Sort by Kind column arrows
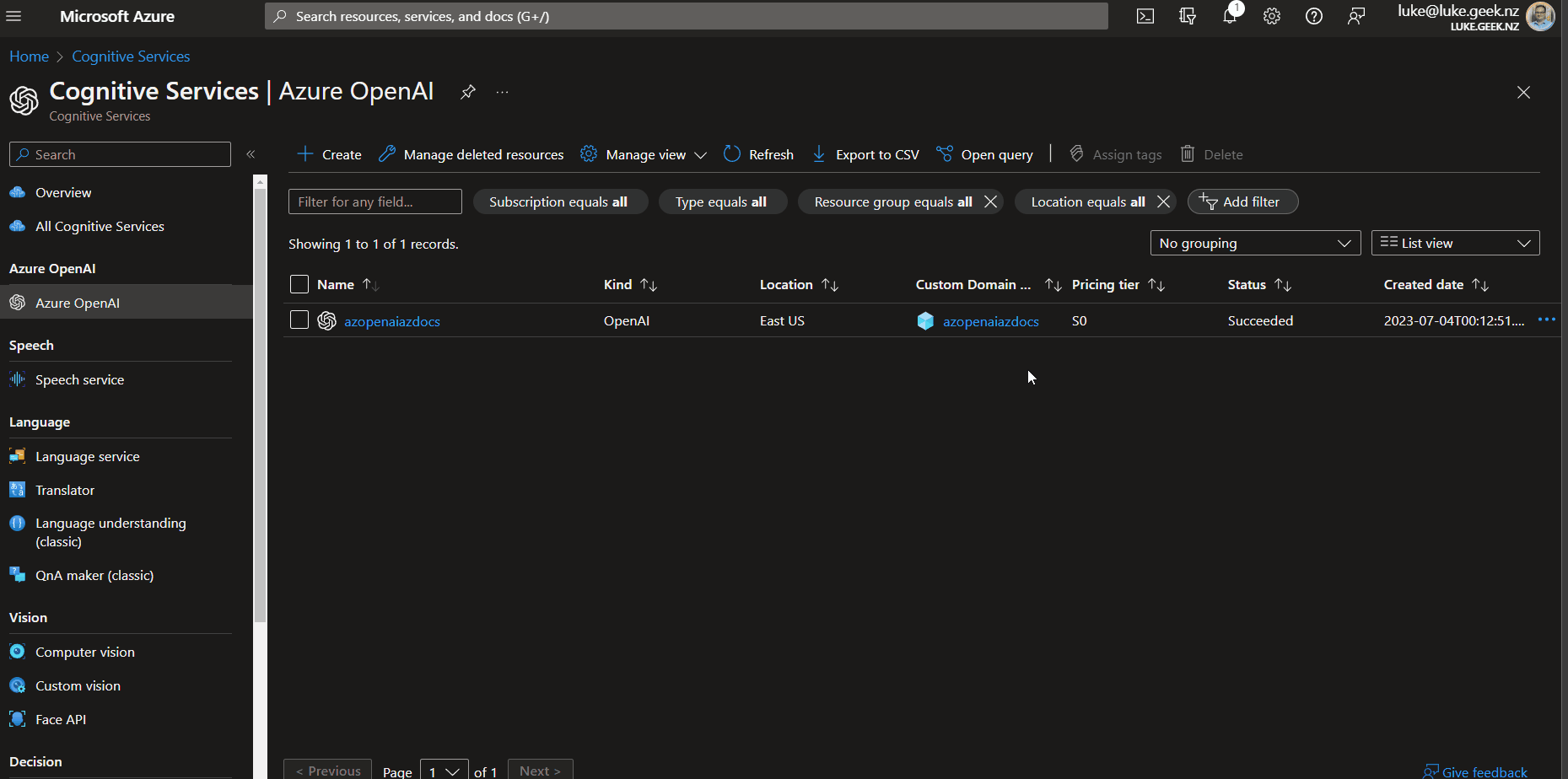Viewport: 1568px width, 779px height. click(x=649, y=285)
